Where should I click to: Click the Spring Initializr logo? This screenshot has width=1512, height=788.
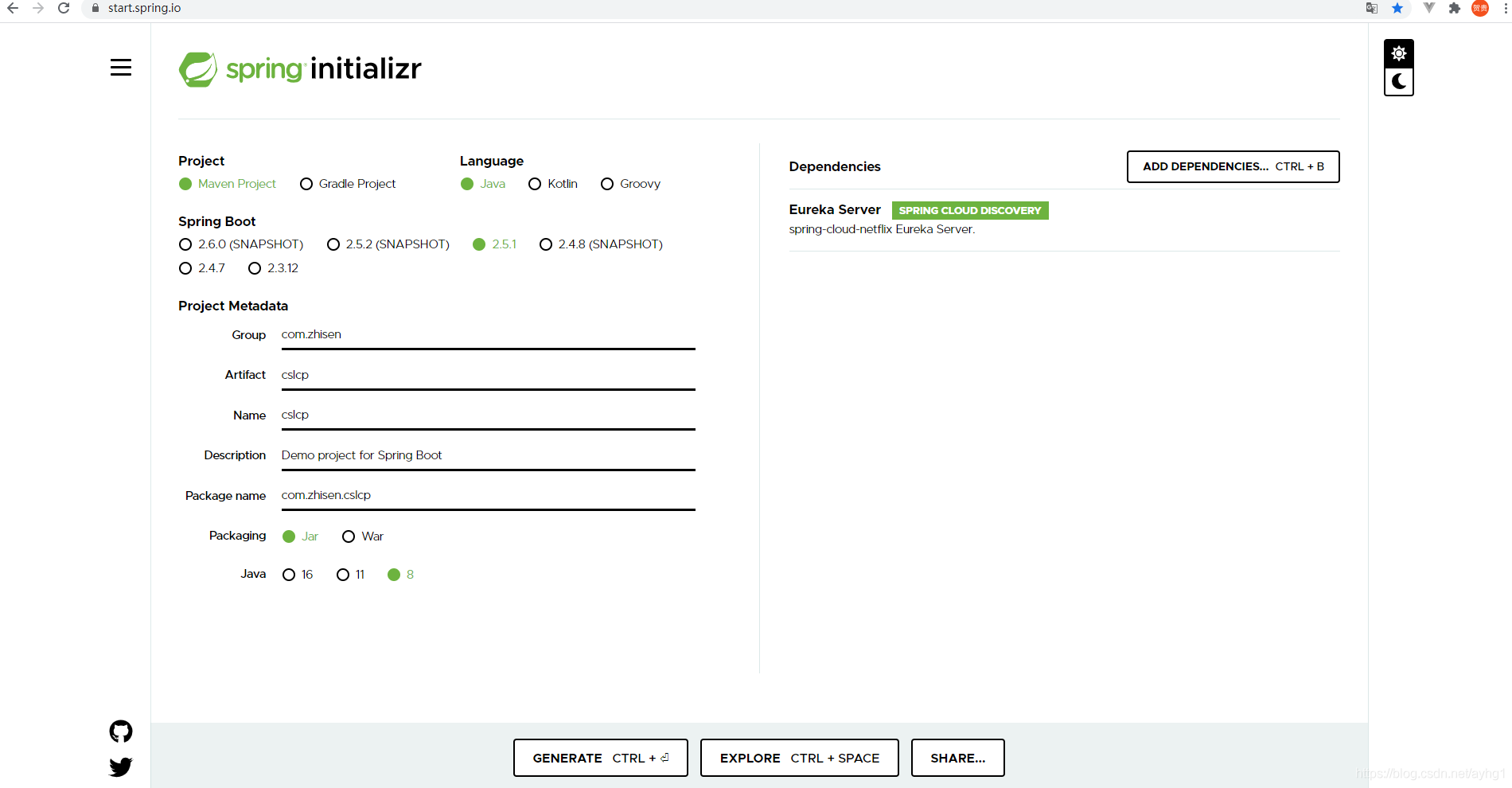(x=300, y=69)
